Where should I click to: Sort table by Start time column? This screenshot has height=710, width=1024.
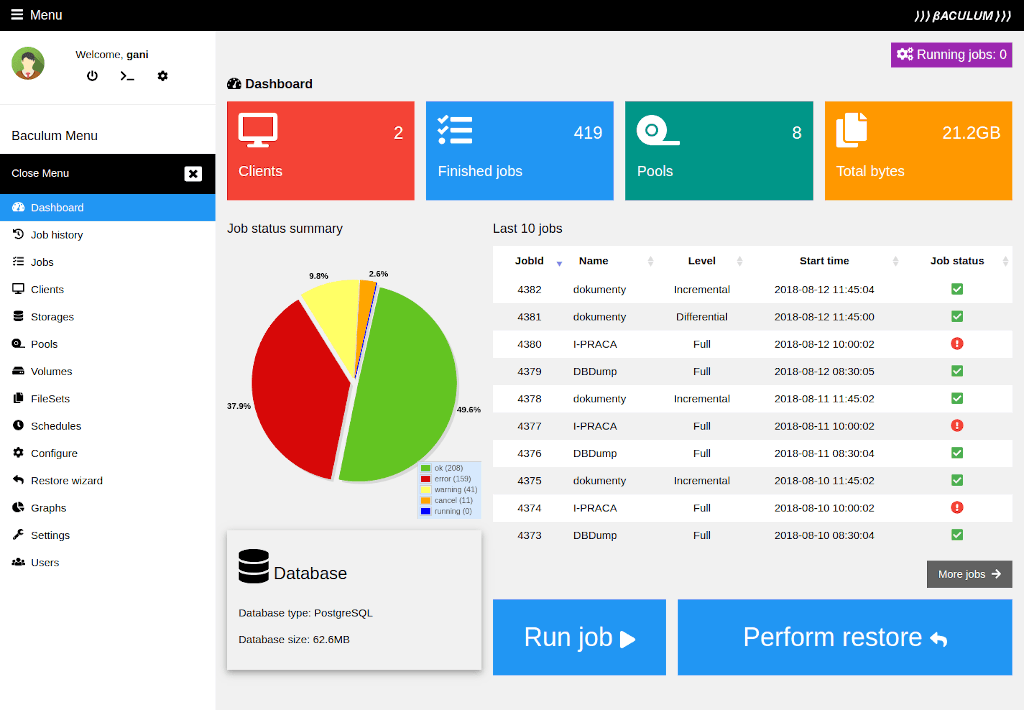[824, 261]
